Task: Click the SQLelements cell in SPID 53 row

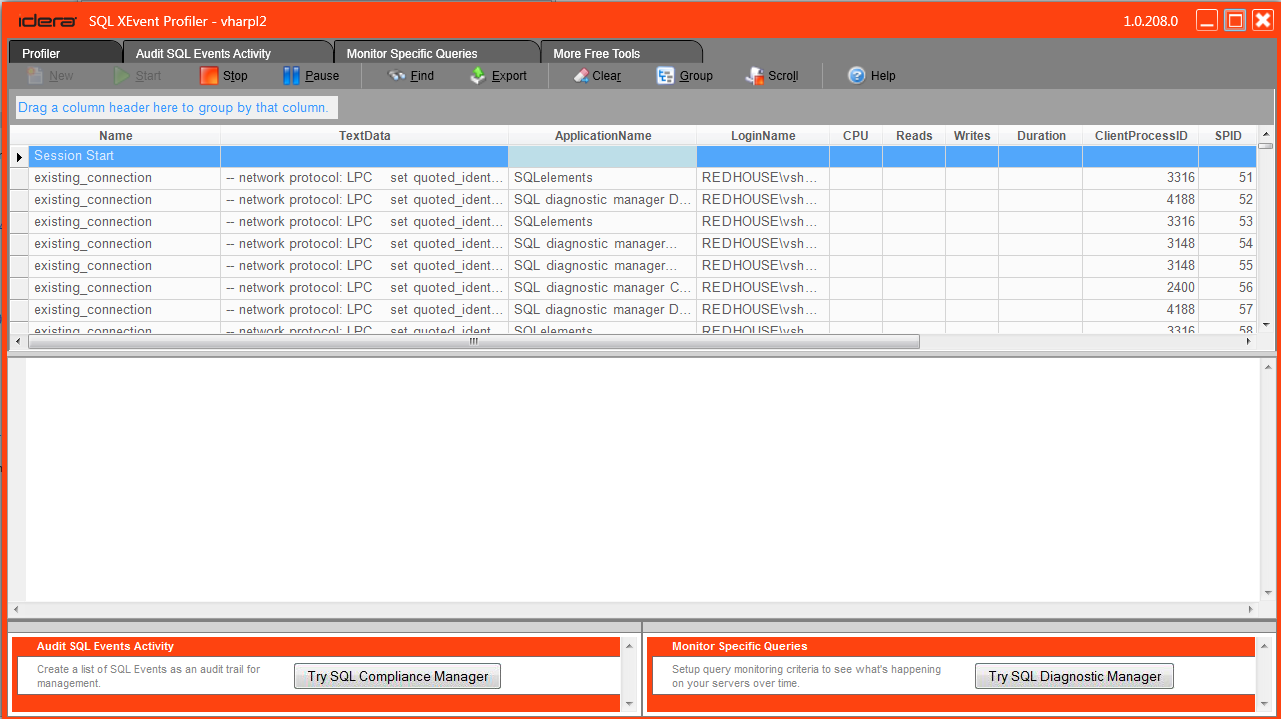Action: (x=603, y=222)
